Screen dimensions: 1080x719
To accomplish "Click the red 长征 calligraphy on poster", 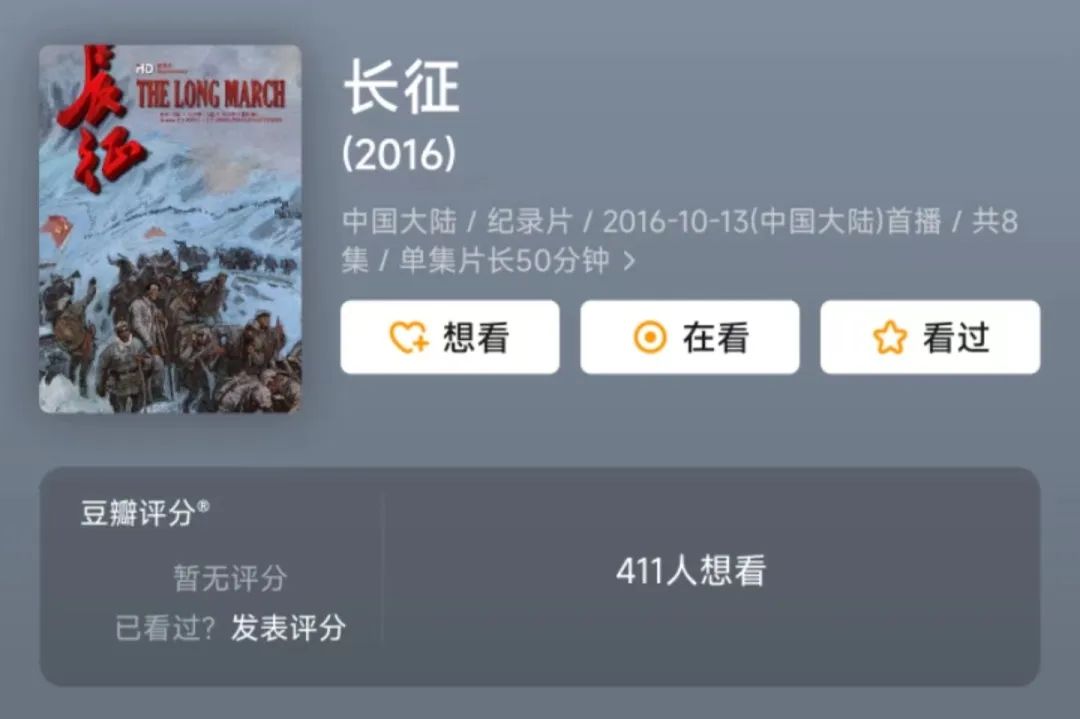I will (x=98, y=118).
